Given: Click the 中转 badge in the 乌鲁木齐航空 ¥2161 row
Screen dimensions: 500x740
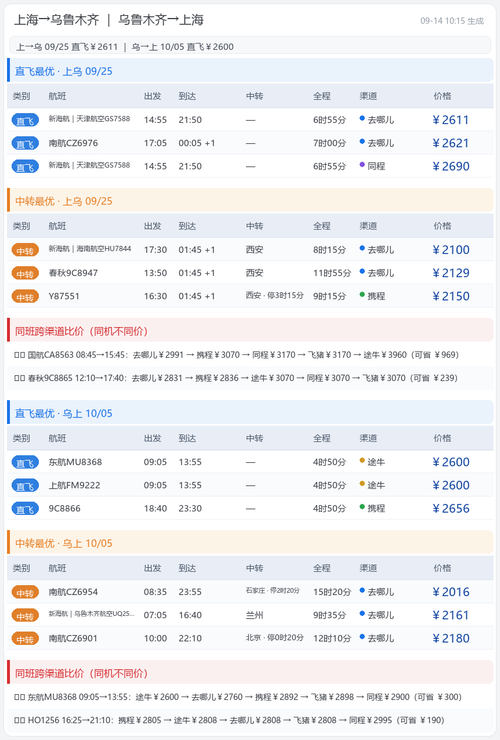Looking at the screenshot, I should coord(25,615).
